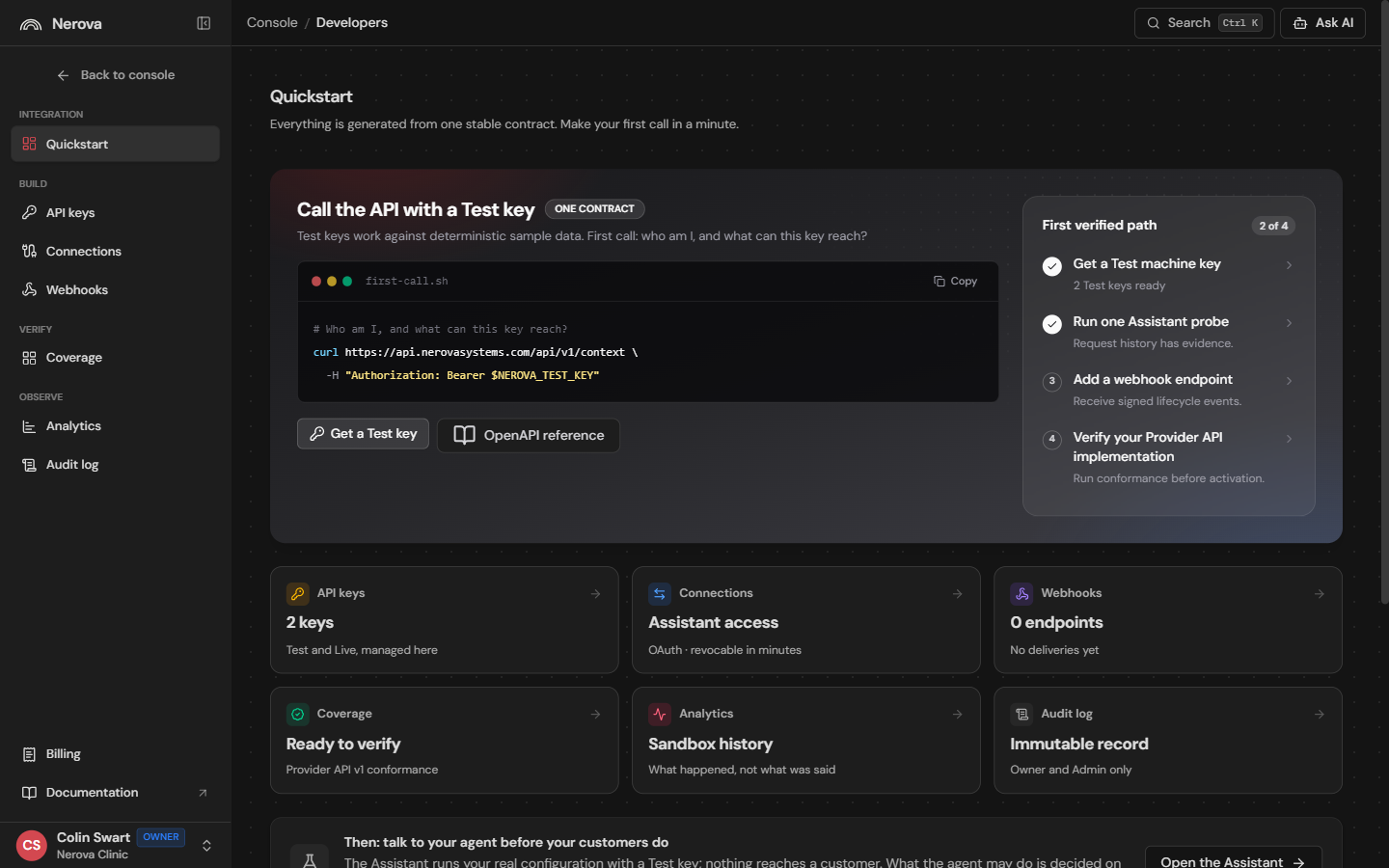Click the purple Webhooks card icon

pos(1021,593)
